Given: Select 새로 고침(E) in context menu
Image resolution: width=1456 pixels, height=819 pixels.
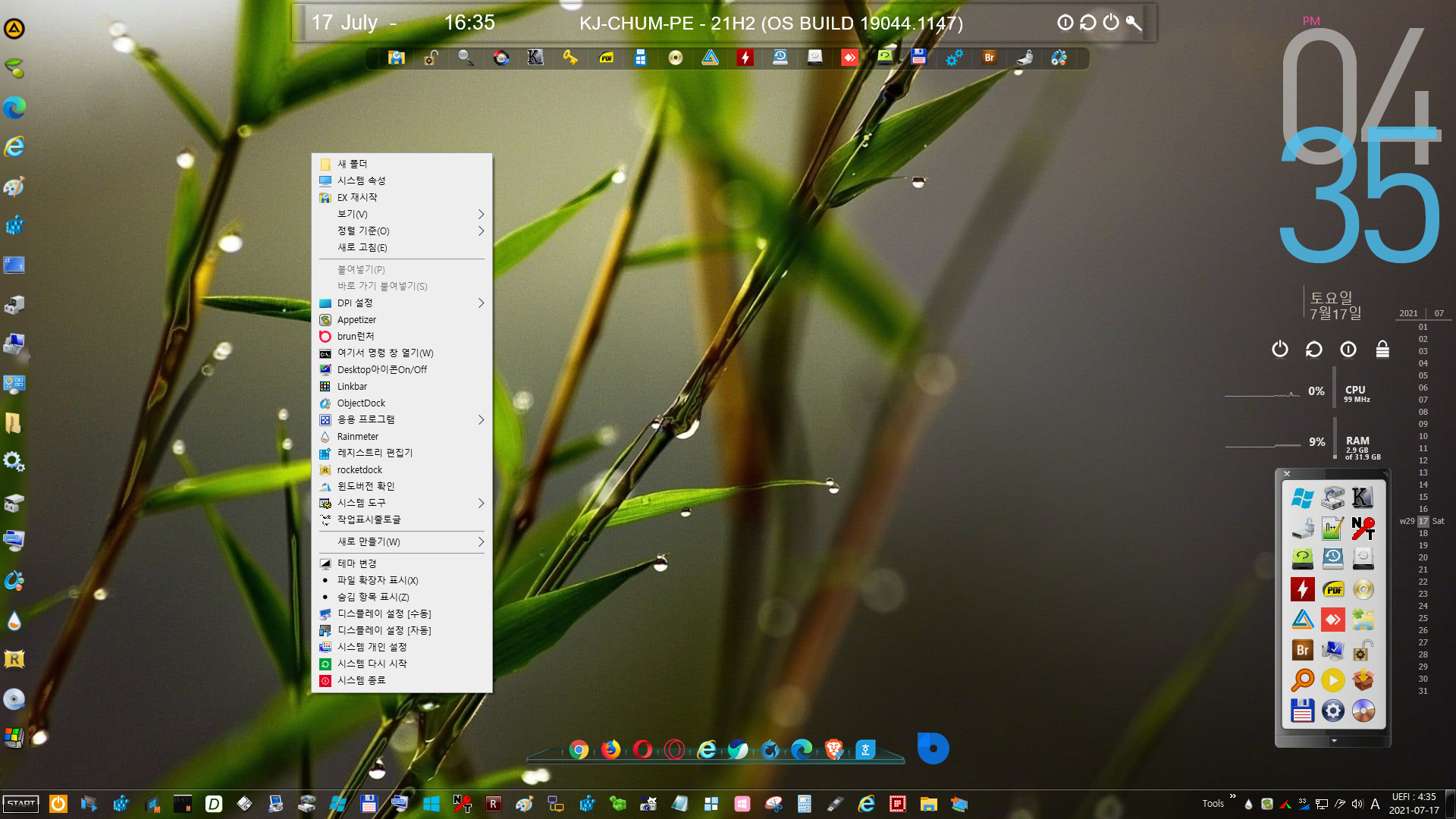Looking at the screenshot, I should coord(402,247).
